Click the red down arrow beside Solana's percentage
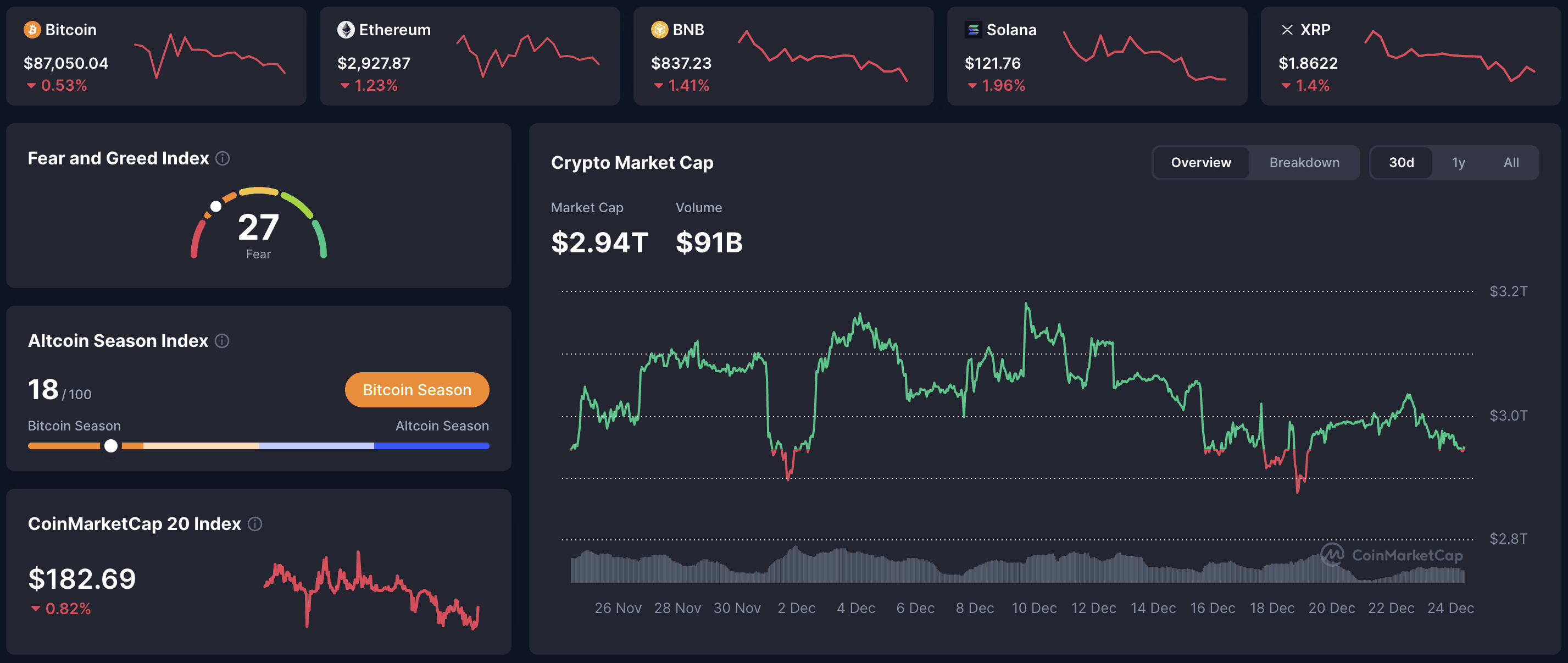 974,86
